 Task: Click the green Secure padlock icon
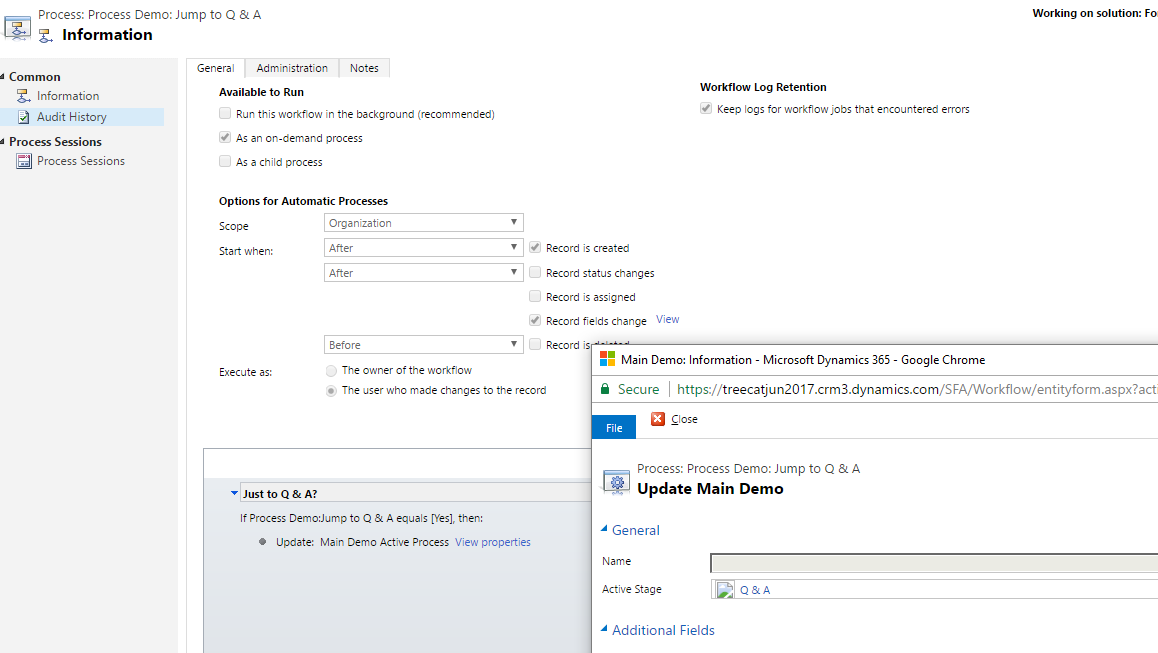605,389
